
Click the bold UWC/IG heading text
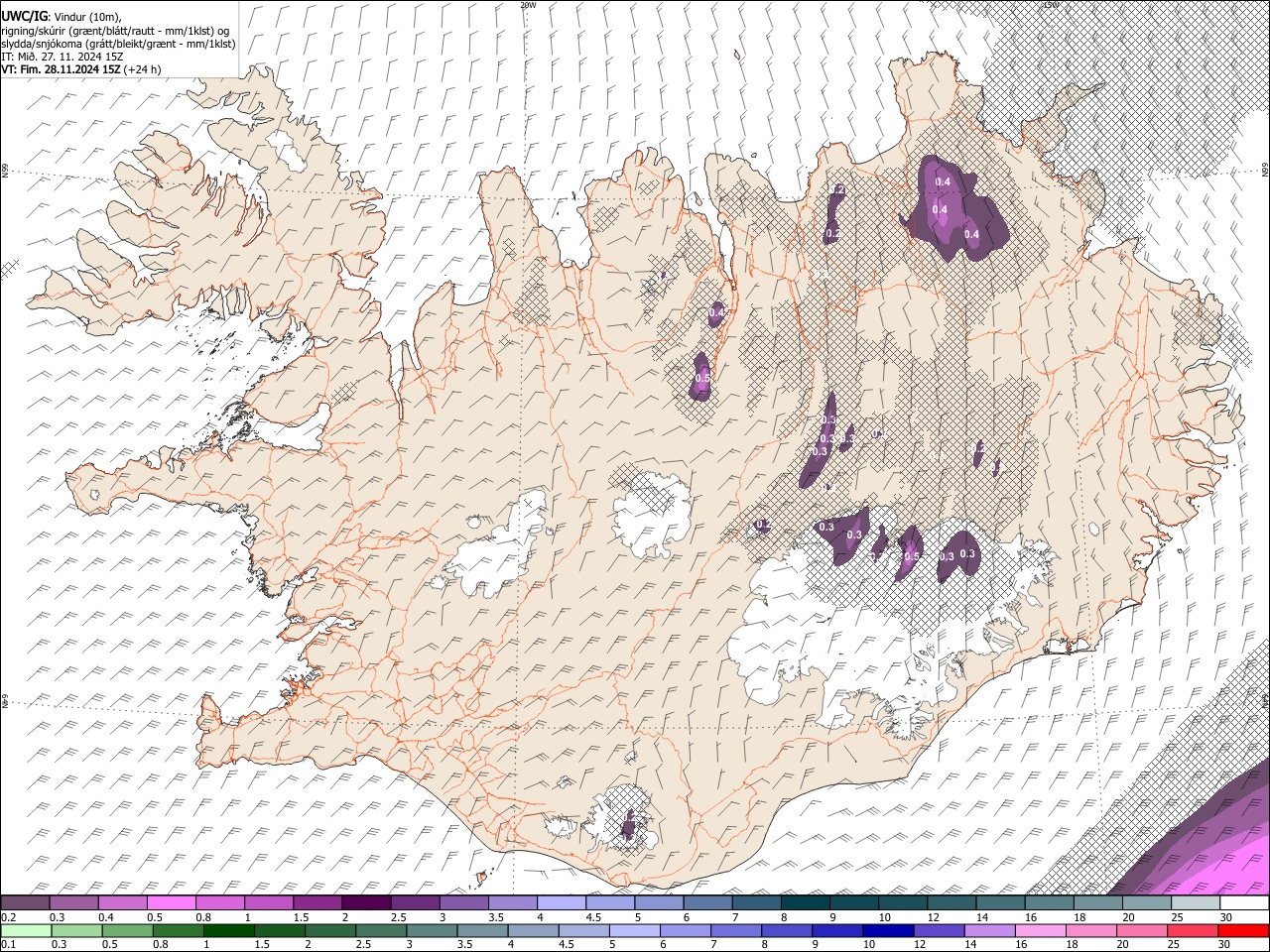24,17
